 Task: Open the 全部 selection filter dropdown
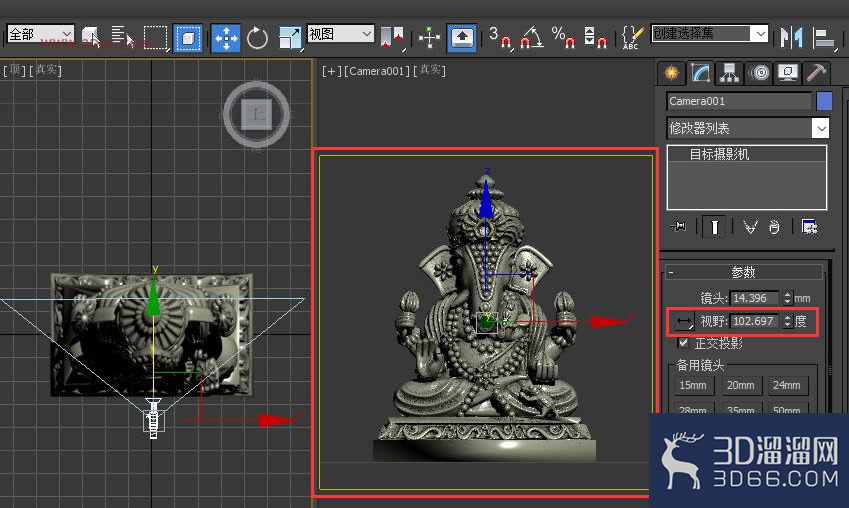[x=40, y=35]
